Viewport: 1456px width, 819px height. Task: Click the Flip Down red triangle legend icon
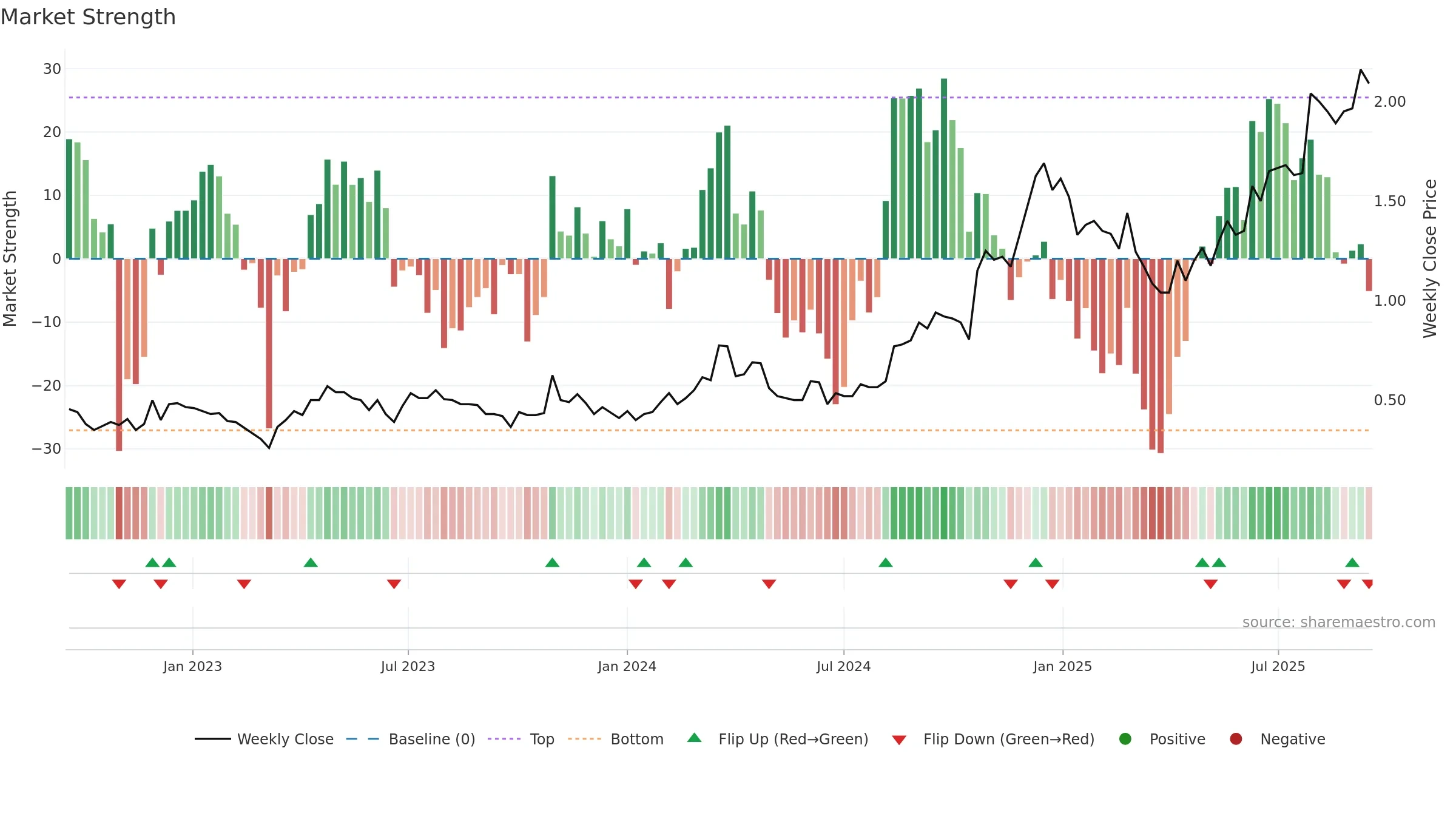[x=899, y=740]
